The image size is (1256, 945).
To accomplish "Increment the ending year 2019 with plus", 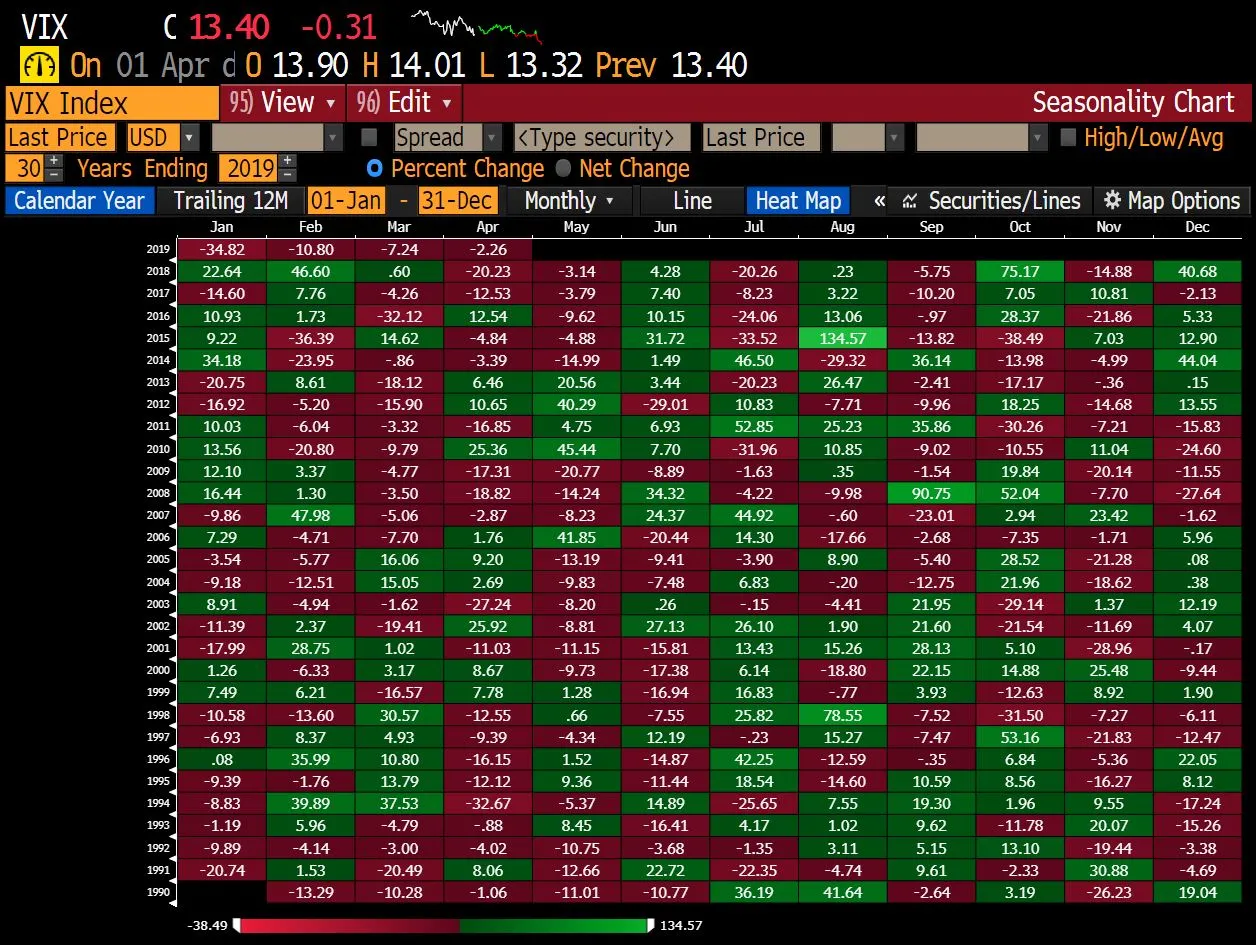I will tap(288, 160).
